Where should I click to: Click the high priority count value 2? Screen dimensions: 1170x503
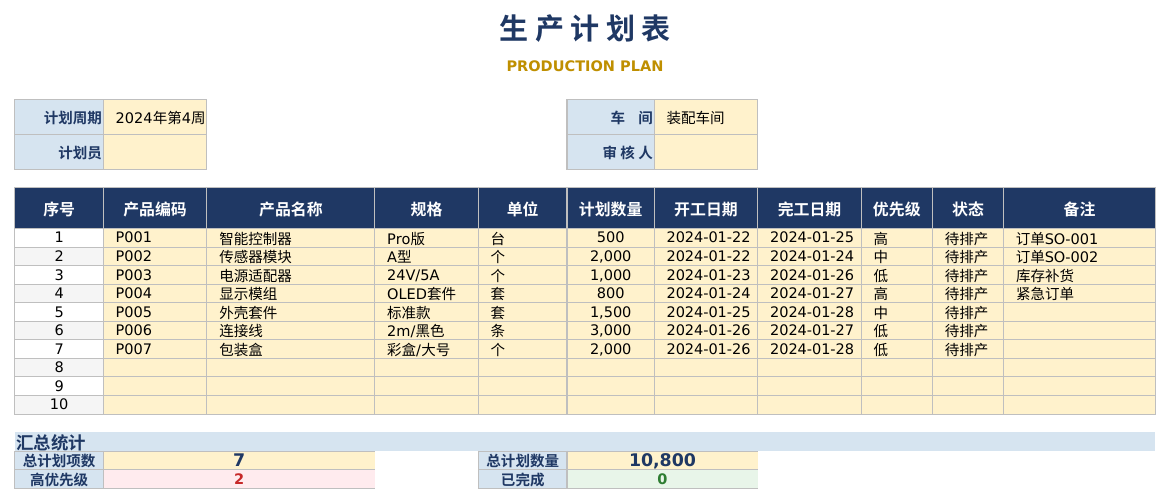click(239, 479)
